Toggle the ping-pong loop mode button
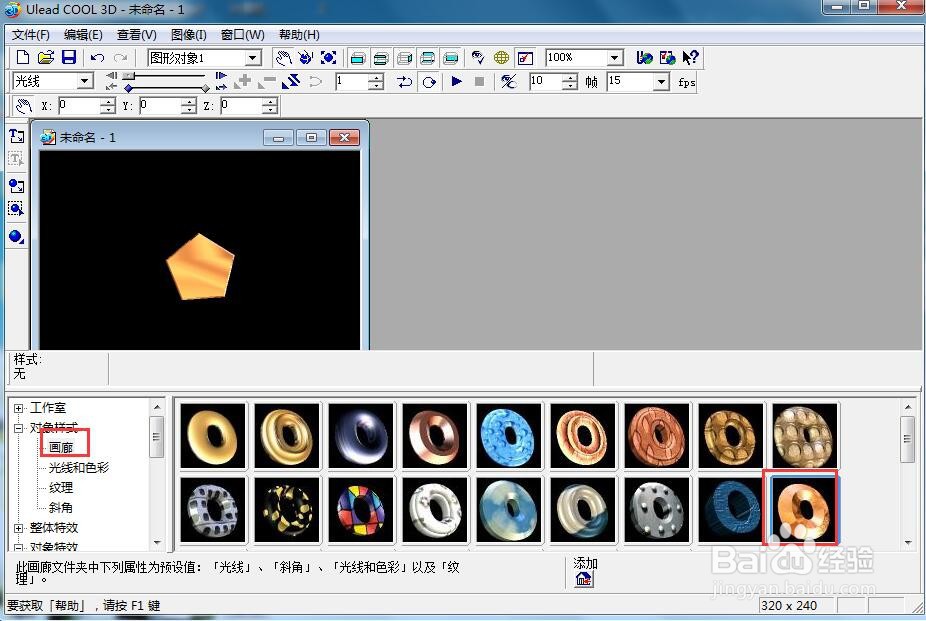This screenshot has height=621, width=926. [x=405, y=81]
